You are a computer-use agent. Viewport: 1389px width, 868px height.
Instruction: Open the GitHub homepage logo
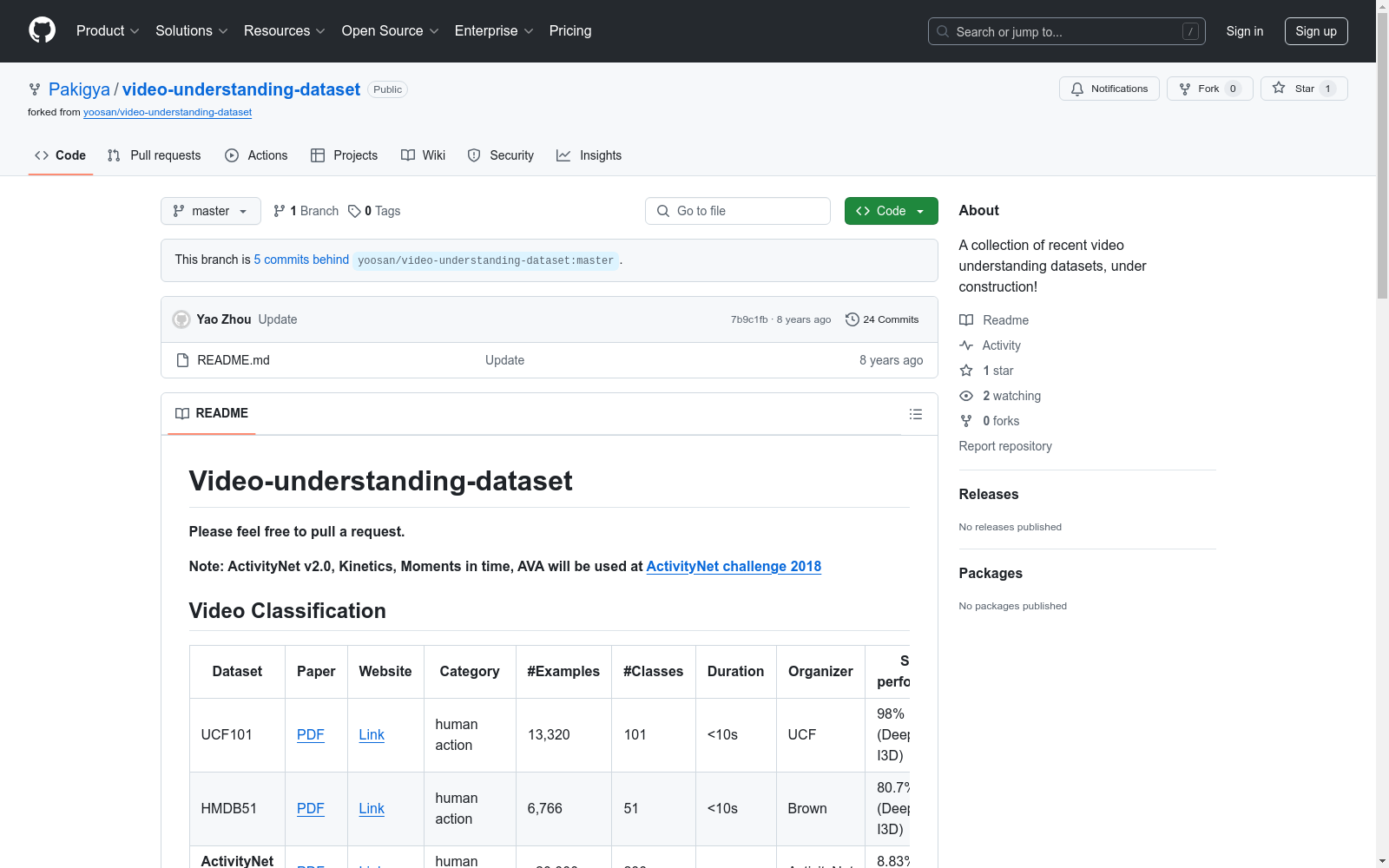tap(42, 30)
